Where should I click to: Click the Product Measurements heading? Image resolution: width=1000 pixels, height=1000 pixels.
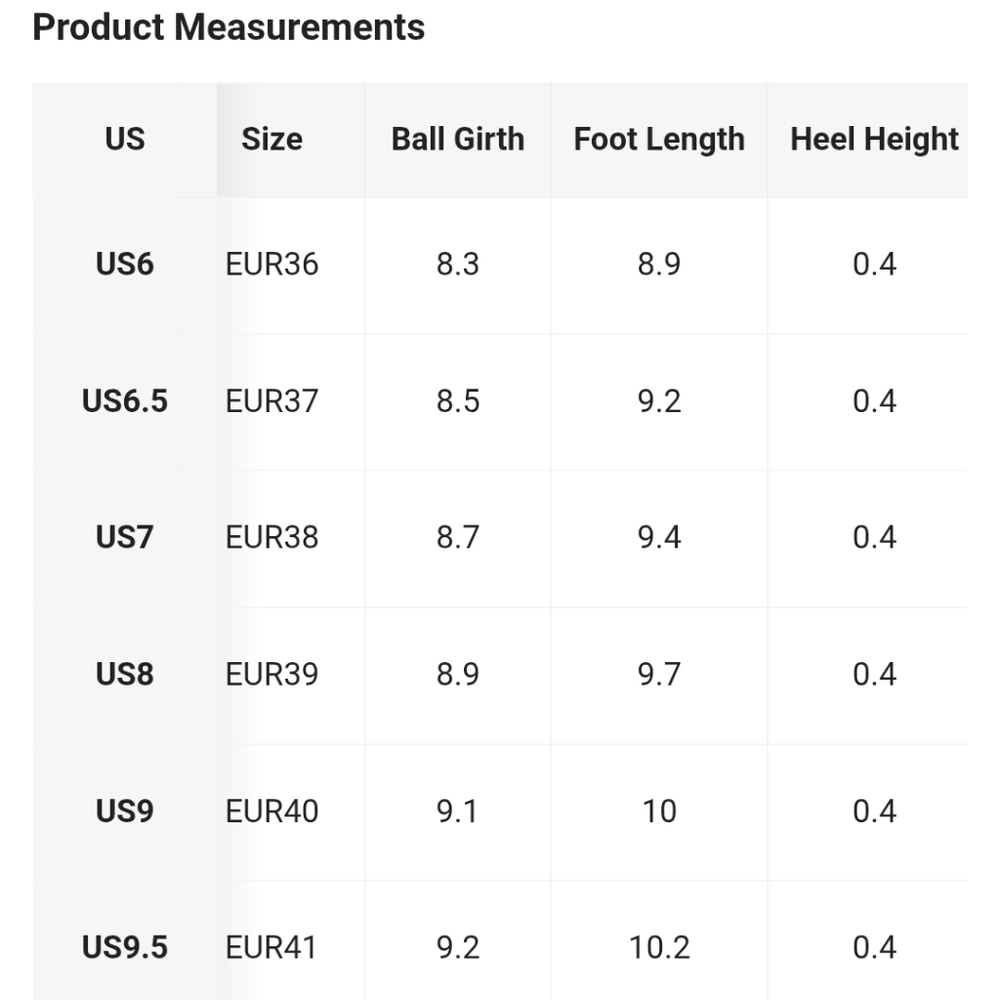point(228,27)
